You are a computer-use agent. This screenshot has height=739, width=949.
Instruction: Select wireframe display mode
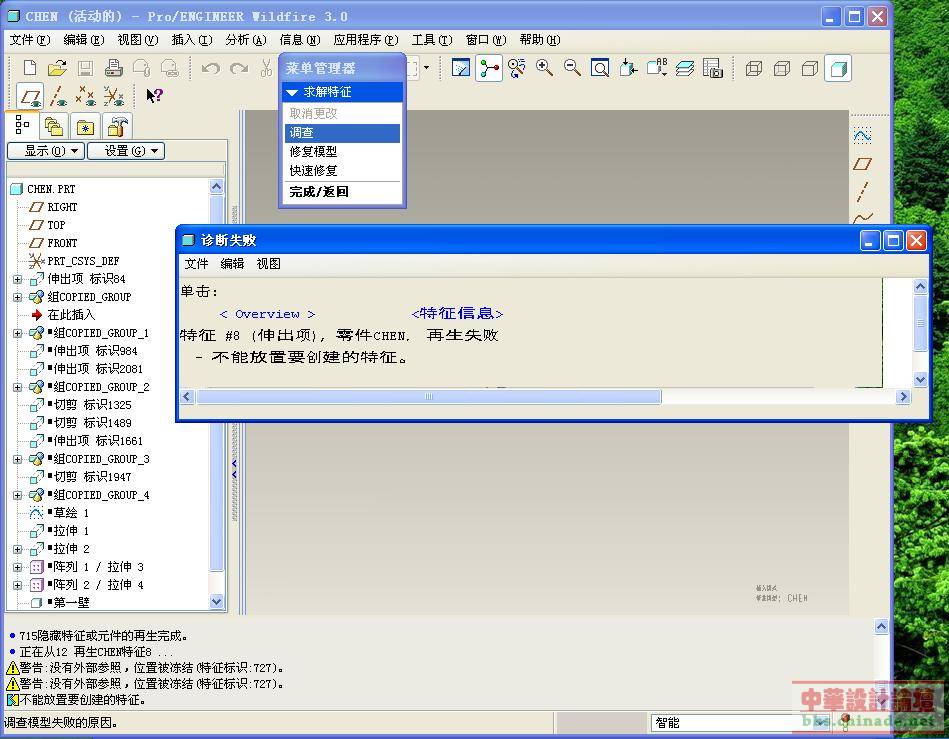point(754,68)
